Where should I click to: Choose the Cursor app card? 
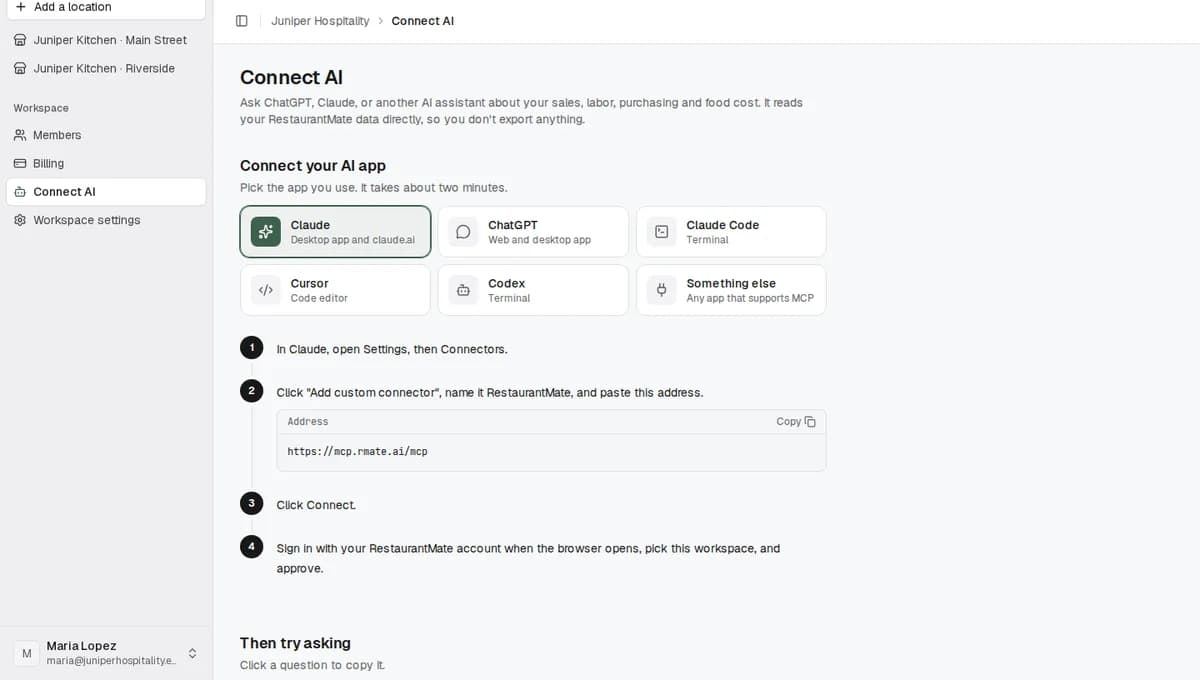point(335,290)
